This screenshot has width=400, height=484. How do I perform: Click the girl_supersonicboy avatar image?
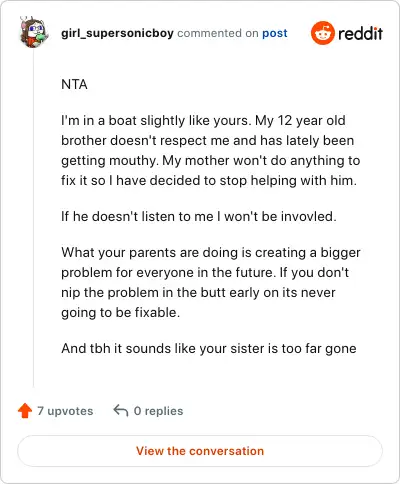point(33,32)
